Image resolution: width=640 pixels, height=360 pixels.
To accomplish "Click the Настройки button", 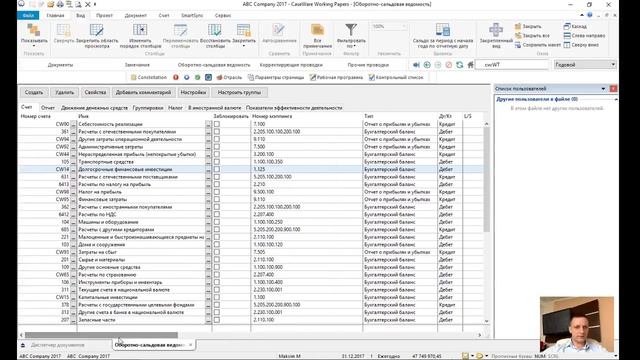I will pyautogui.click(x=193, y=92).
